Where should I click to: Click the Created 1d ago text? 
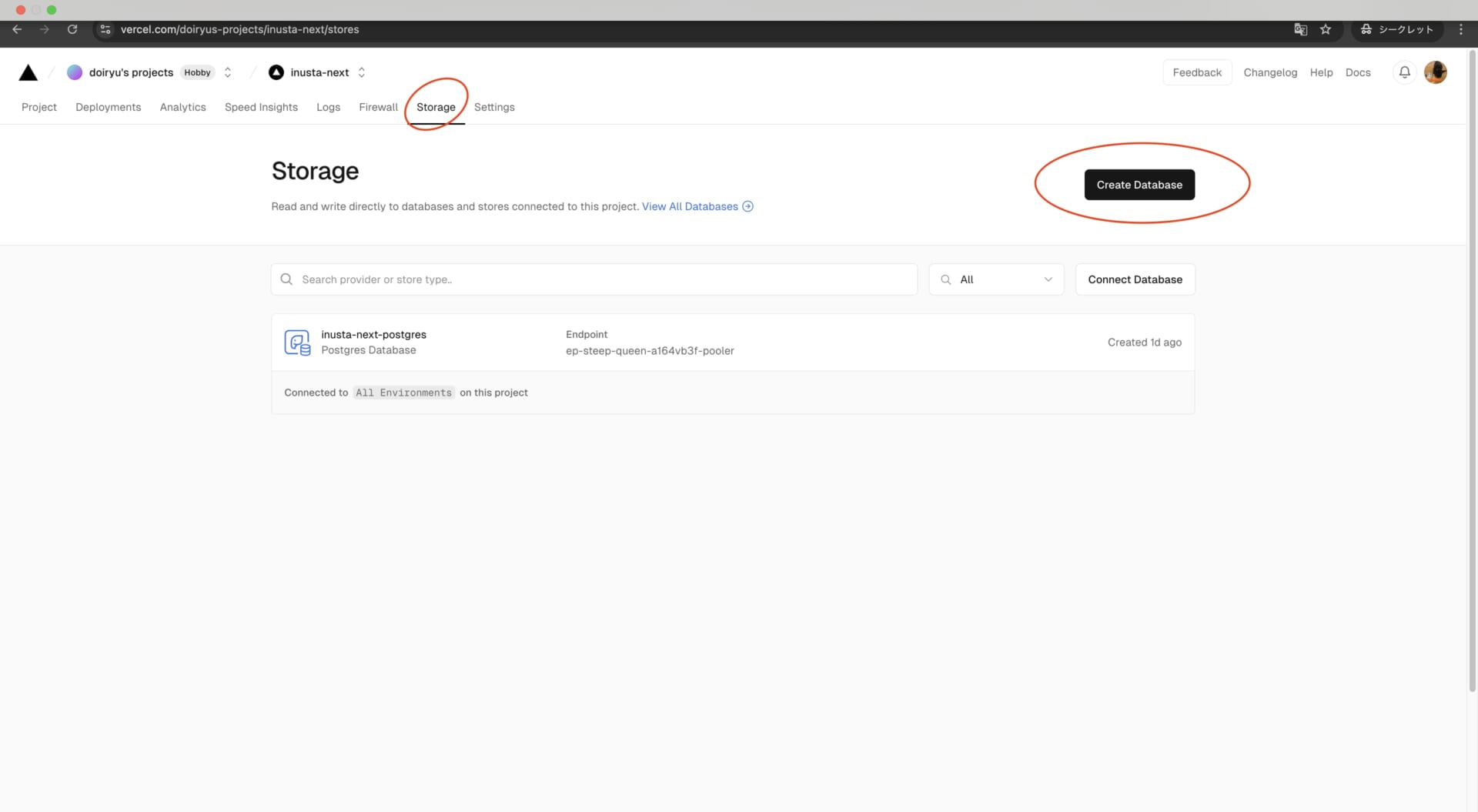click(1144, 343)
